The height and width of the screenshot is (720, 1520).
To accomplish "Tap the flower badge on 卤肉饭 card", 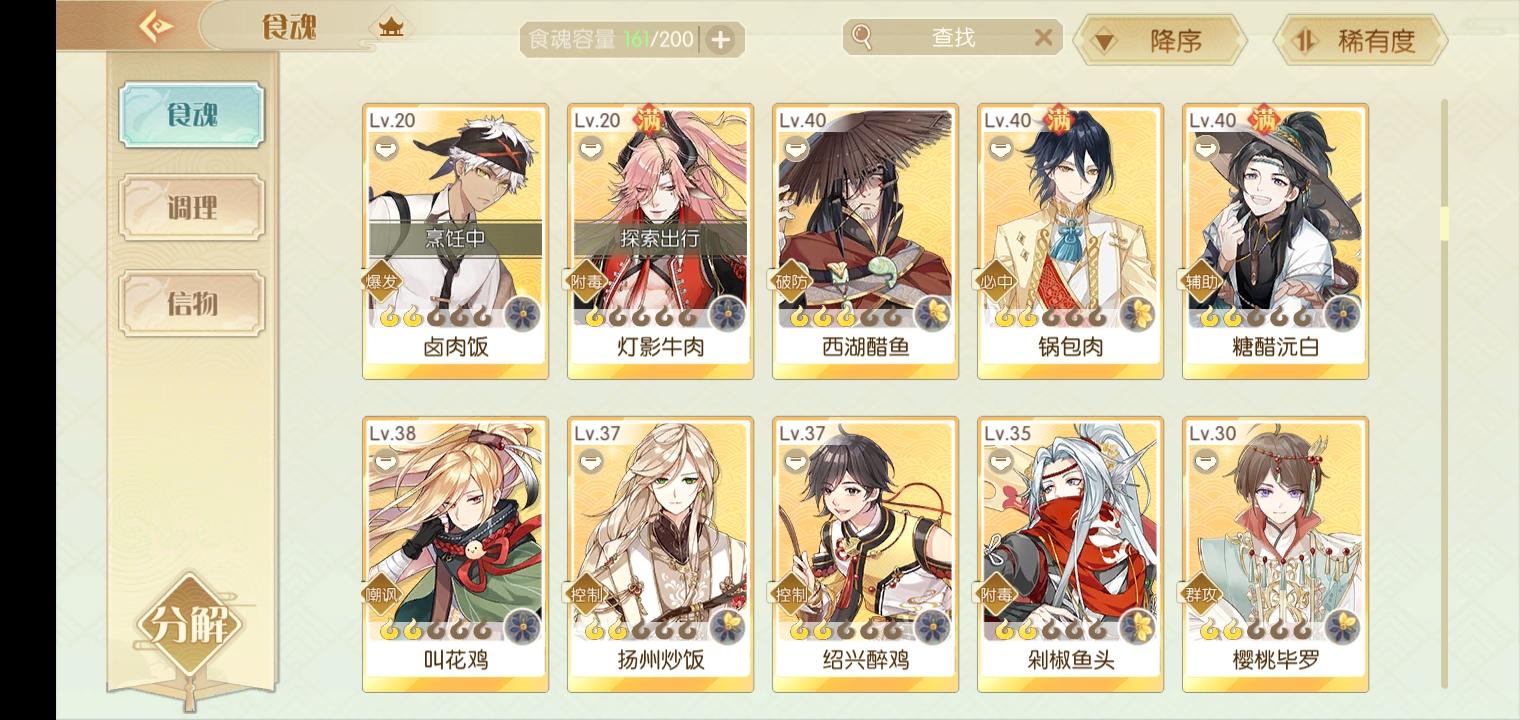I will click(x=522, y=314).
